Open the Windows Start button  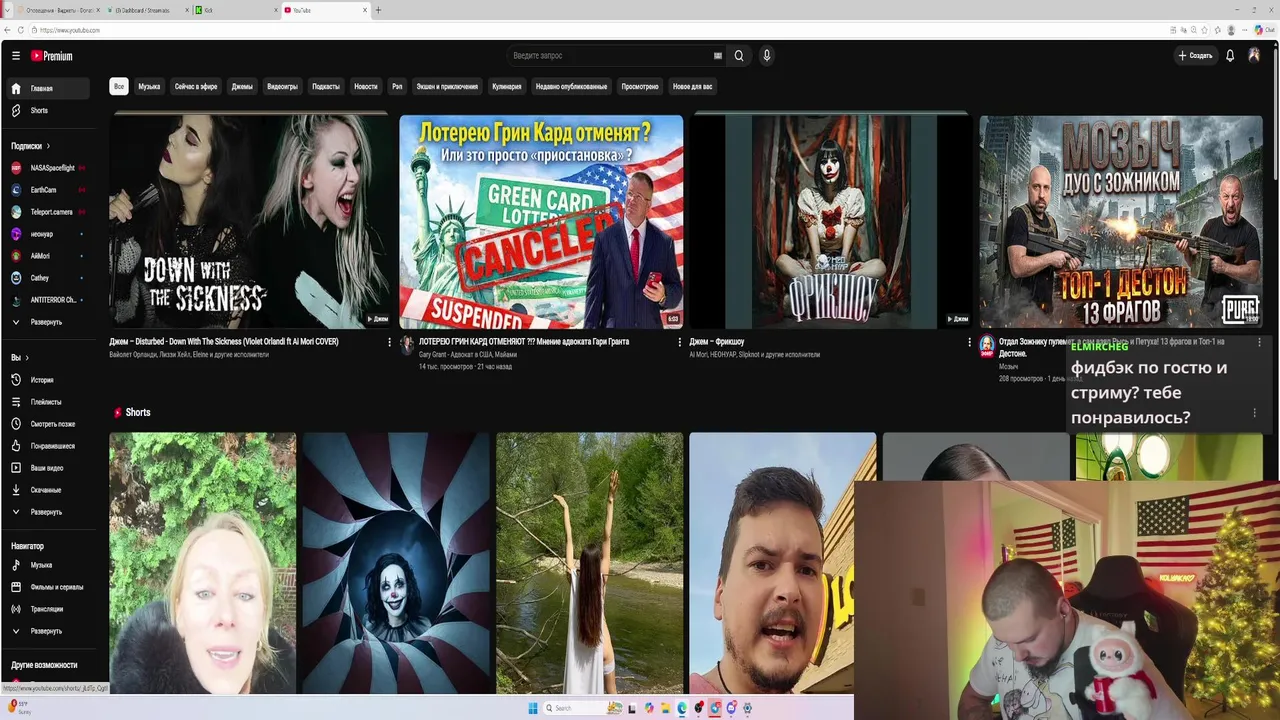coord(533,708)
